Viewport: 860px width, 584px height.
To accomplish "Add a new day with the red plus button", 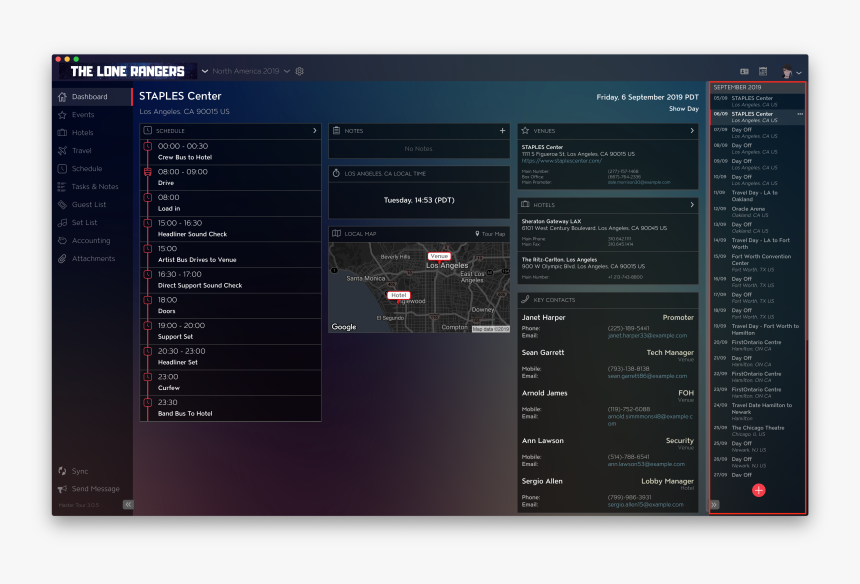I will pyautogui.click(x=759, y=490).
